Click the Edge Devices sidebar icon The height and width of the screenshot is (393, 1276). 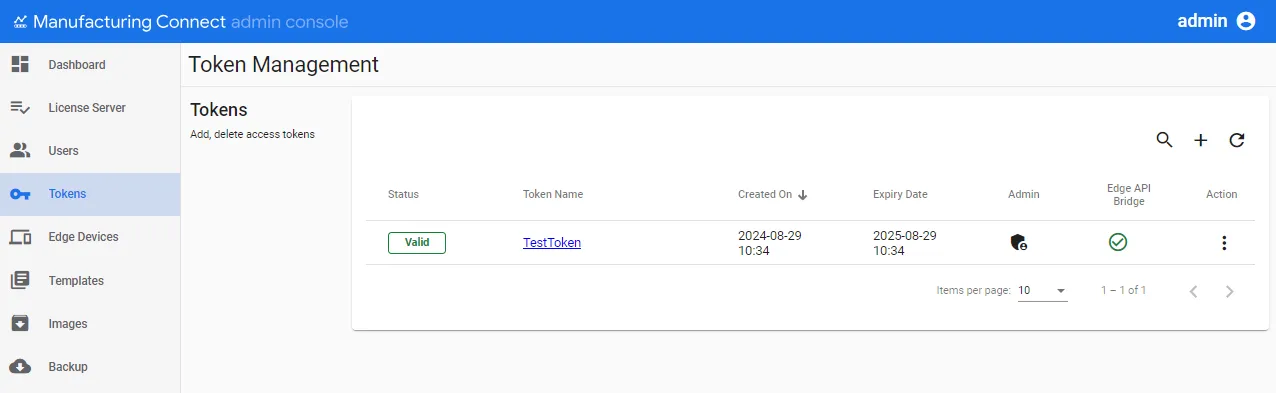(x=20, y=237)
